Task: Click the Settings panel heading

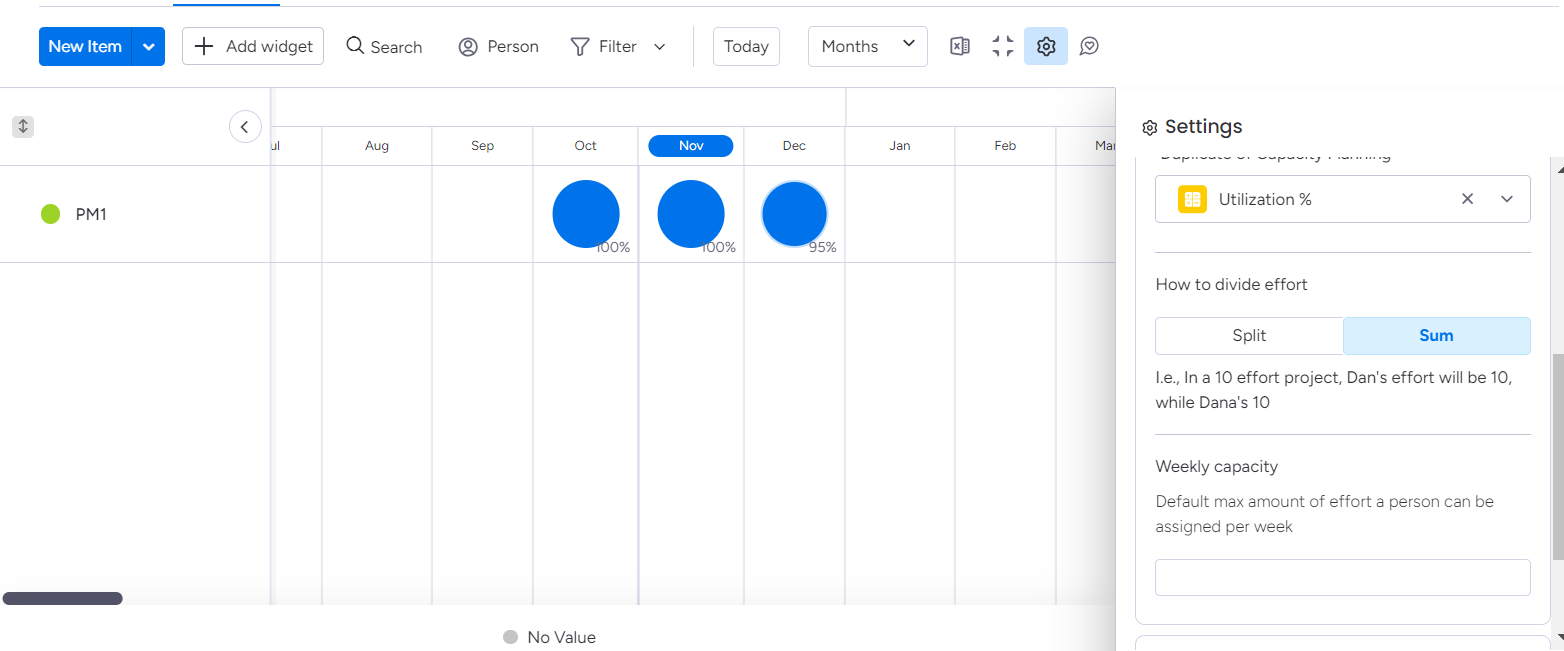Action: [x=1192, y=127]
